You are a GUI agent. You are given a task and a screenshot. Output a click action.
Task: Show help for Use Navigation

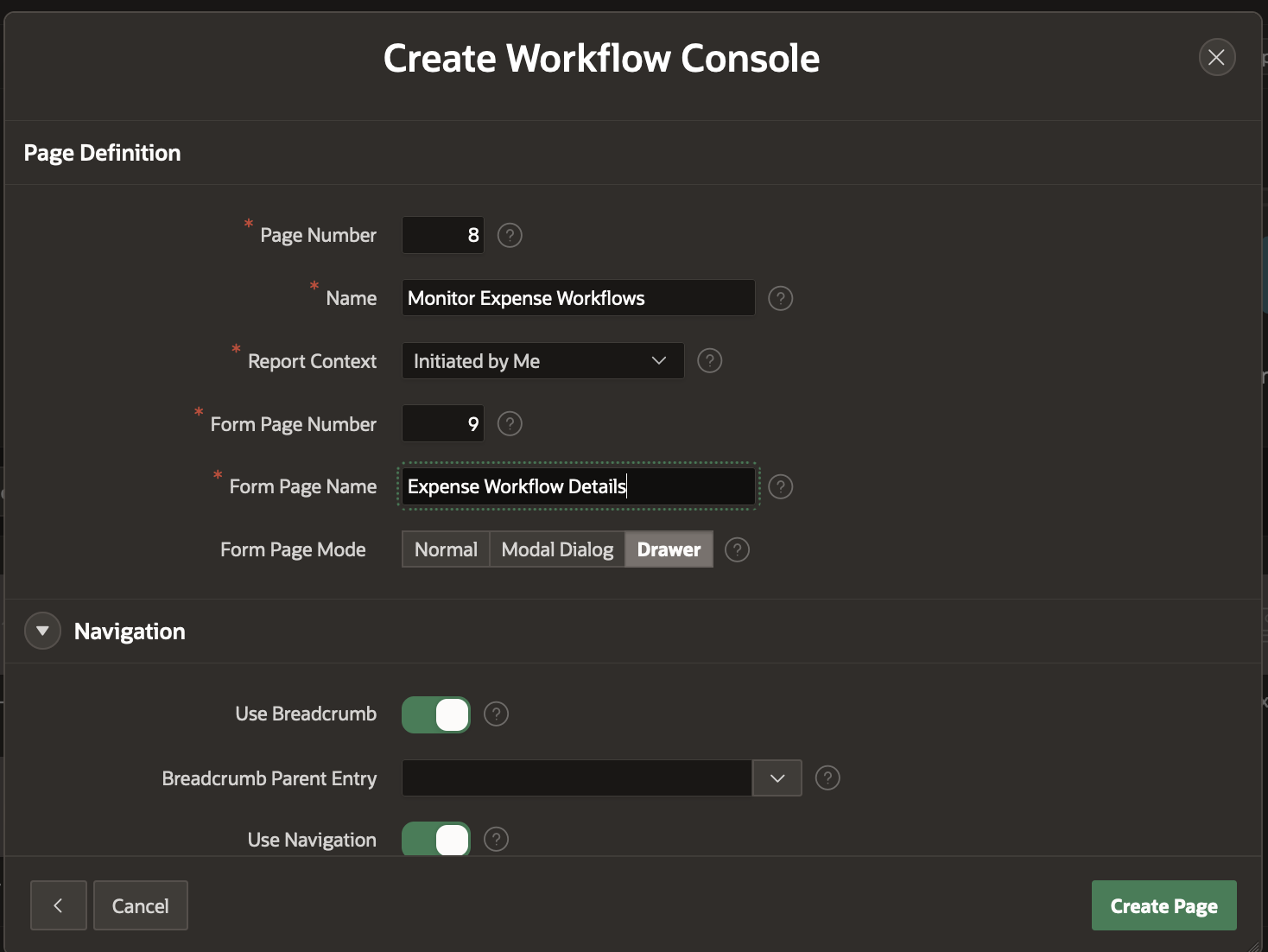click(x=496, y=839)
